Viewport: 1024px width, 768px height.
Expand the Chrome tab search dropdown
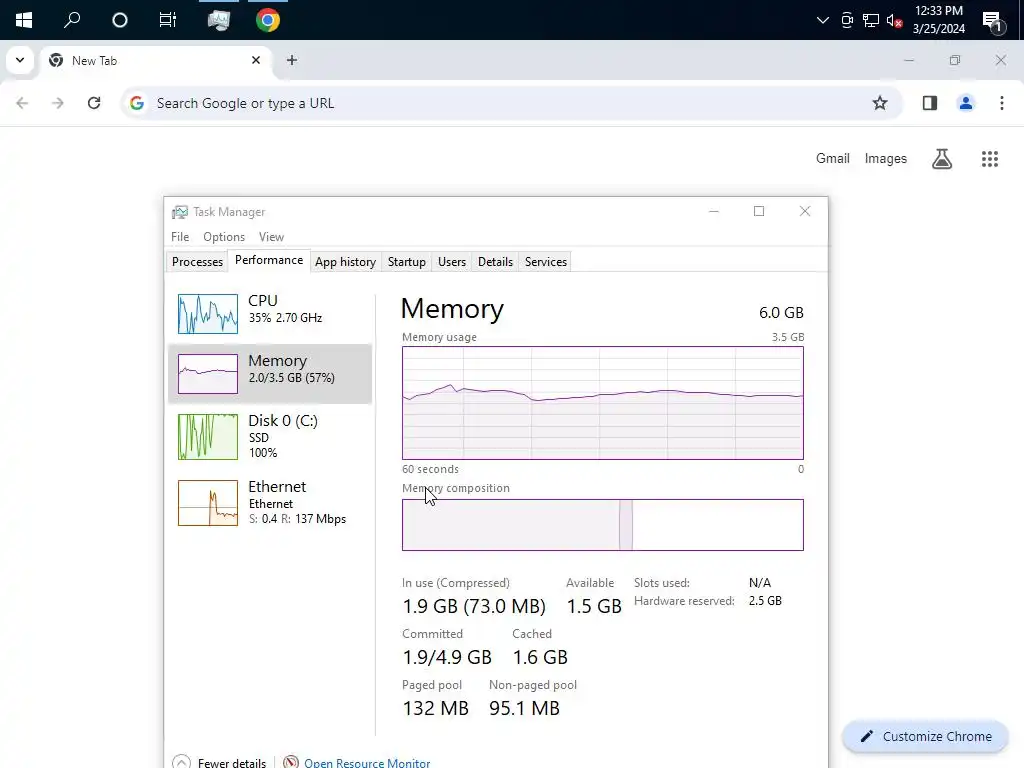tap(19, 60)
